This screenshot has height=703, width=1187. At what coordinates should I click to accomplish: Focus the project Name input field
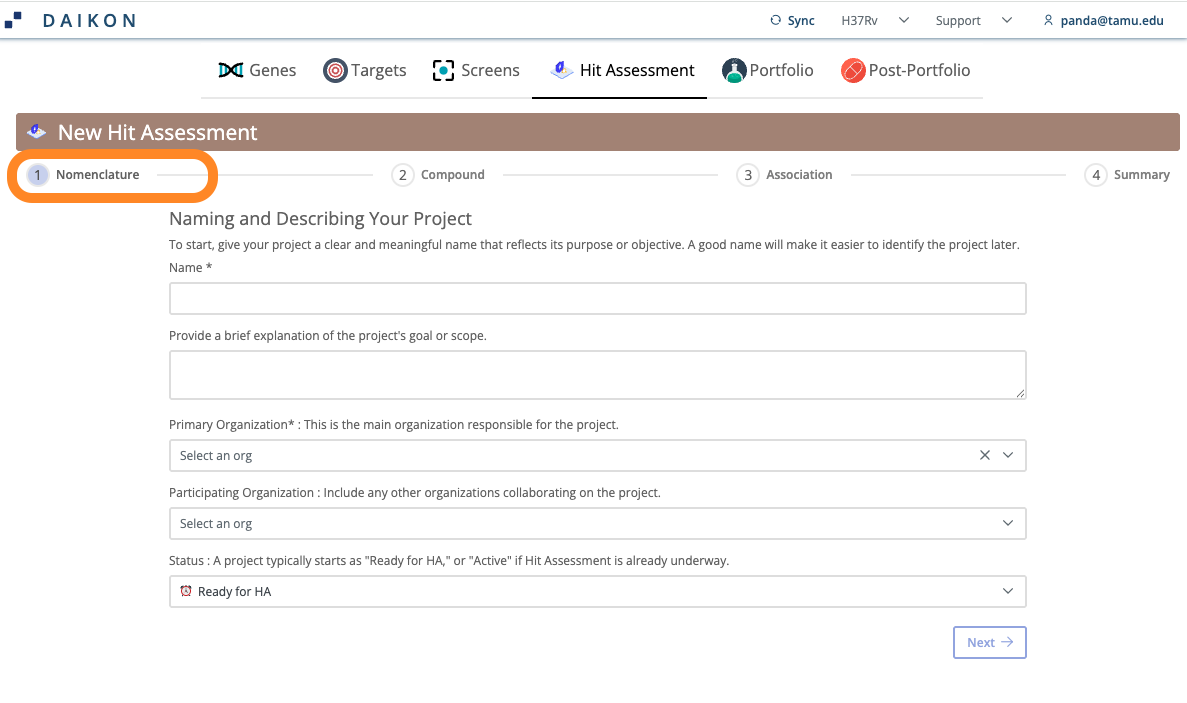(x=597, y=299)
